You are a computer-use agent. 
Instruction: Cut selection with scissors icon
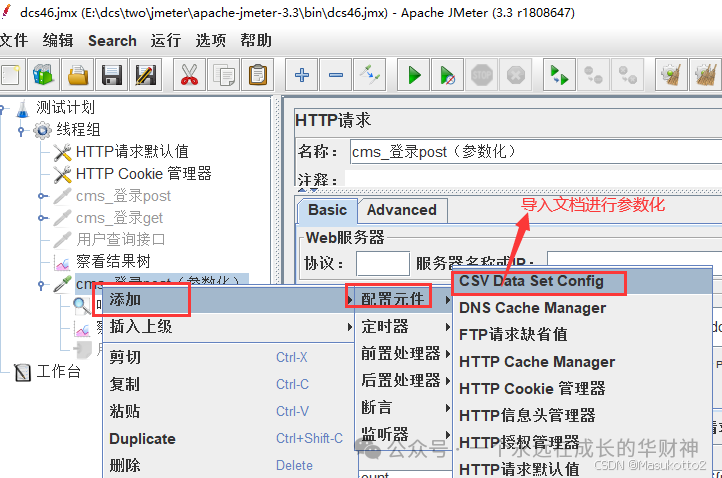[189, 75]
